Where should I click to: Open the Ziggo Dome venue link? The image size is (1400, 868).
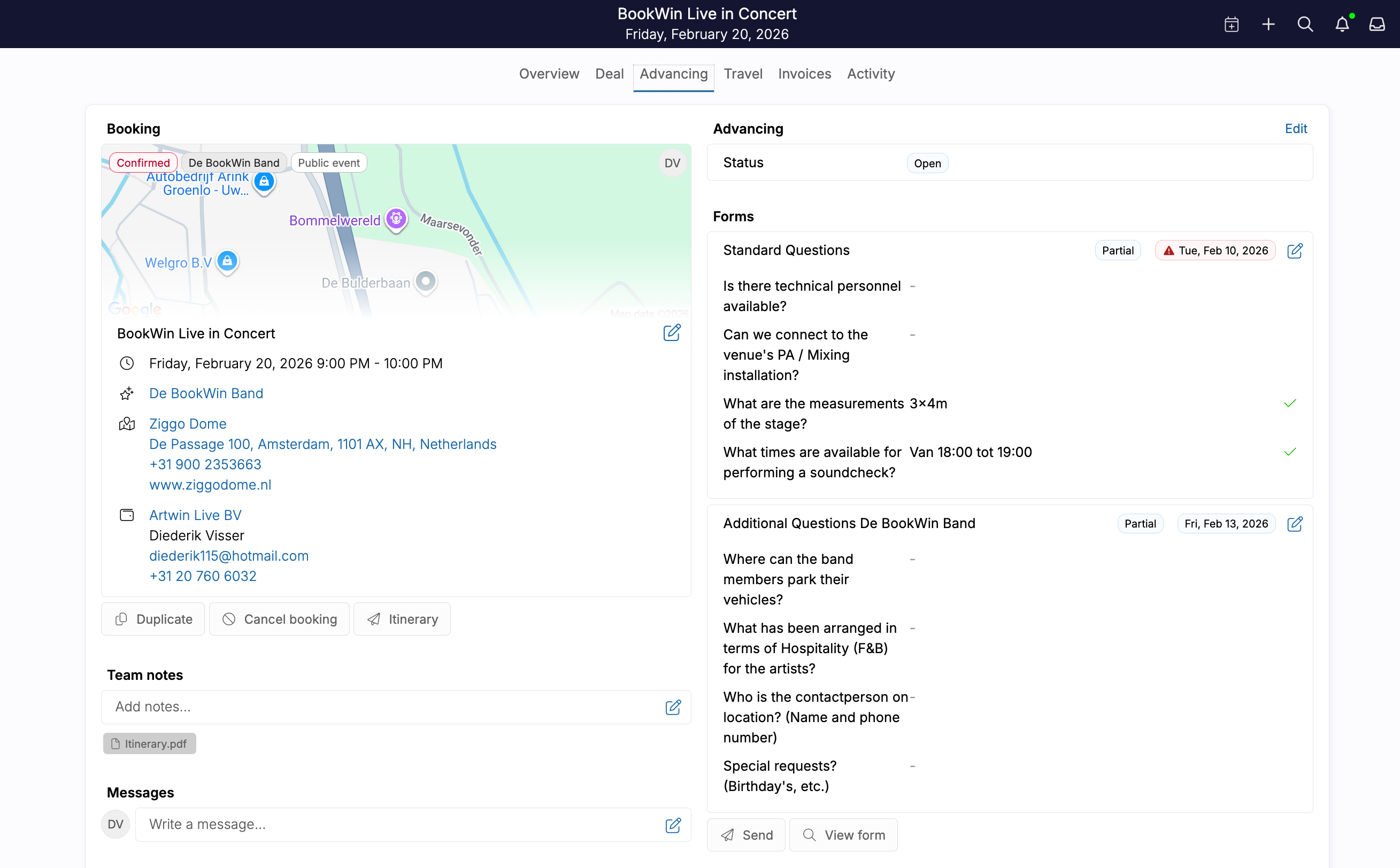188,424
